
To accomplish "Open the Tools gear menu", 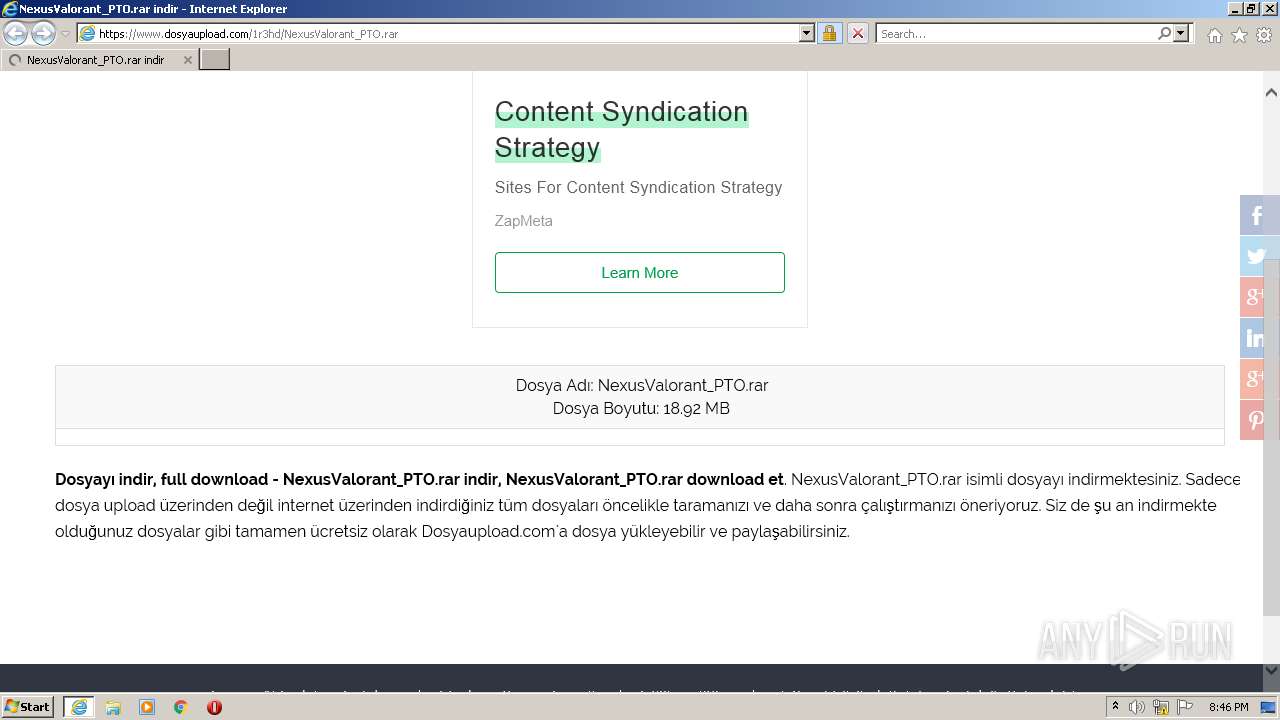I will [1264, 35].
